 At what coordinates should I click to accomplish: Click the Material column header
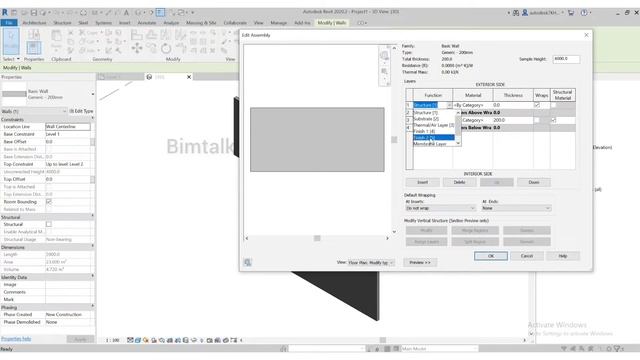[x=473, y=95]
